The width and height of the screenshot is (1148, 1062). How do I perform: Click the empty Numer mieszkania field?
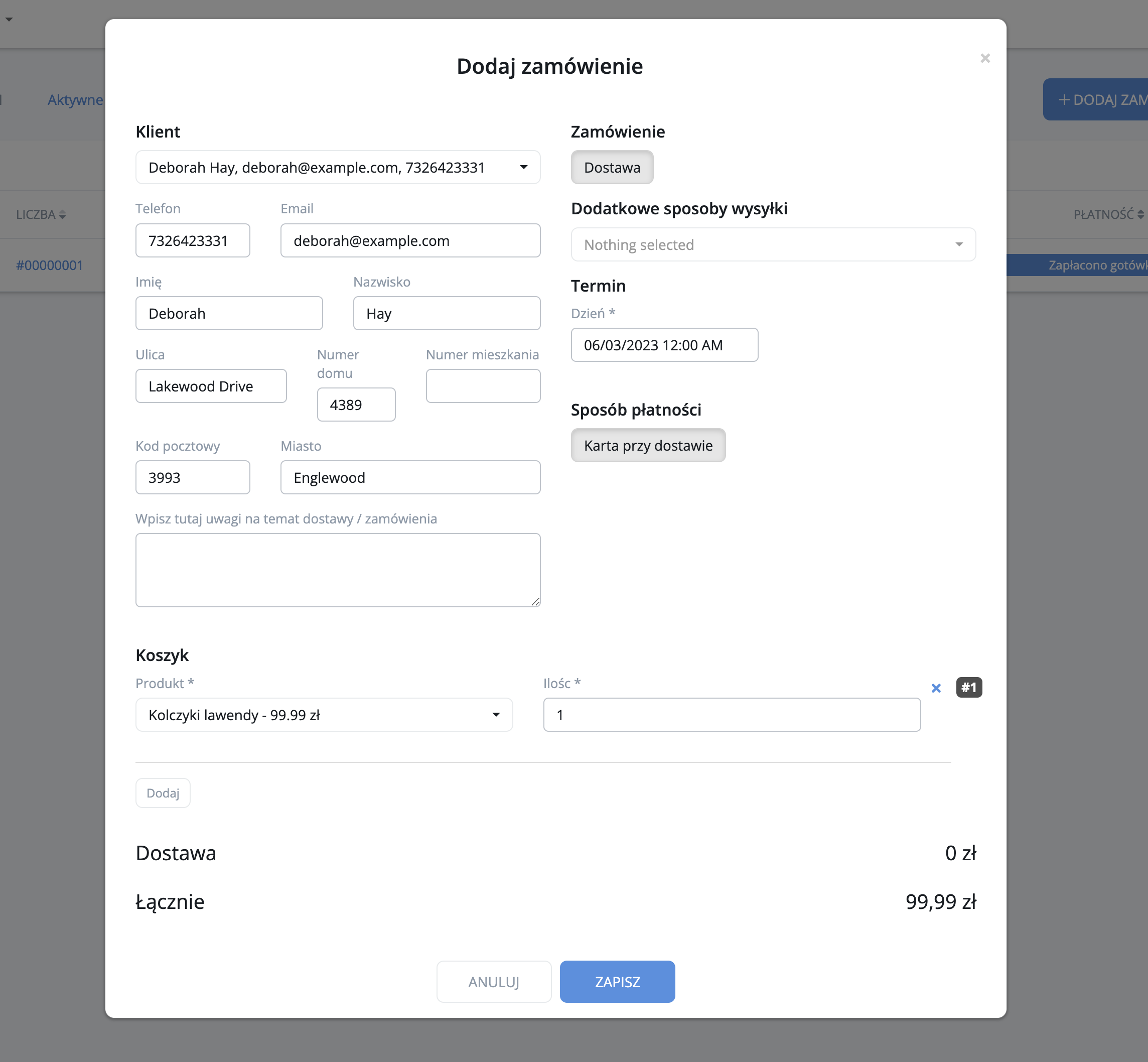483,386
